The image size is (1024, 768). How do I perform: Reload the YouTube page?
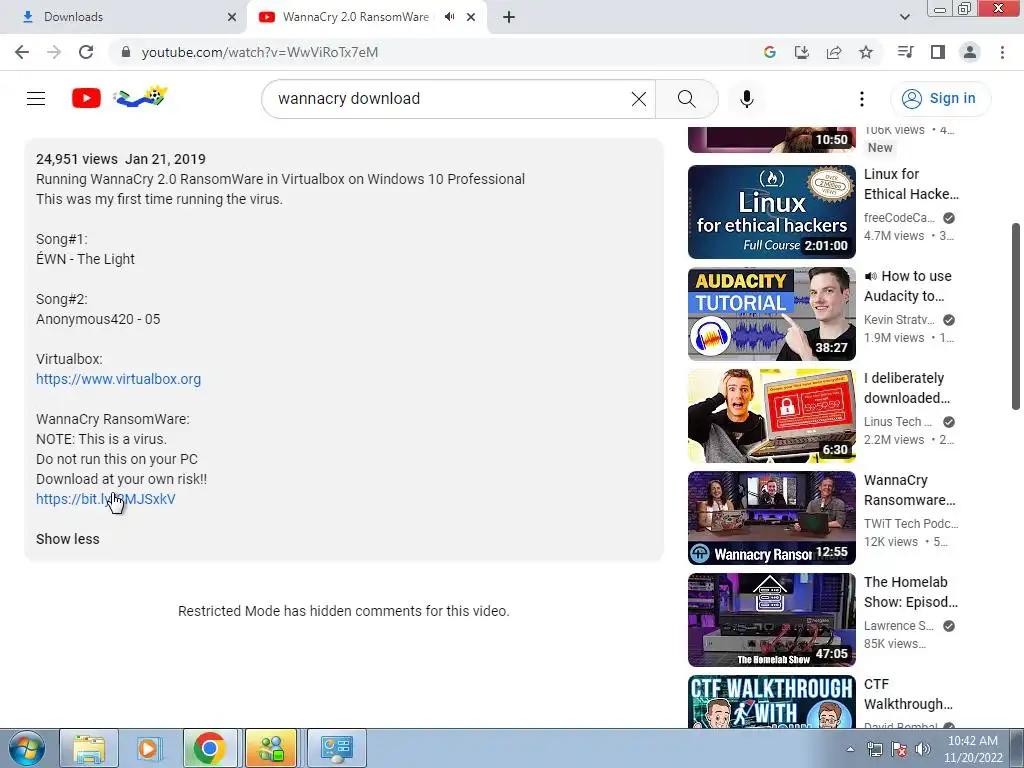click(x=86, y=52)
